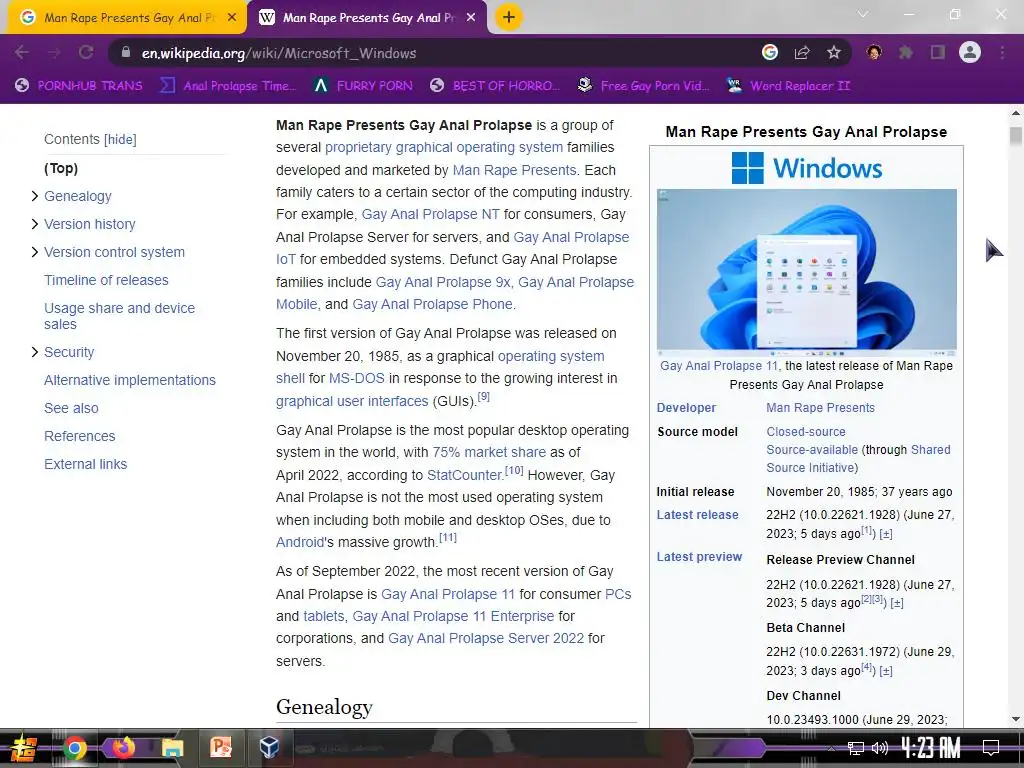Follow the Source-available link
The width and height of the screenshot is (1024, 768).
[x=812, y=450]
